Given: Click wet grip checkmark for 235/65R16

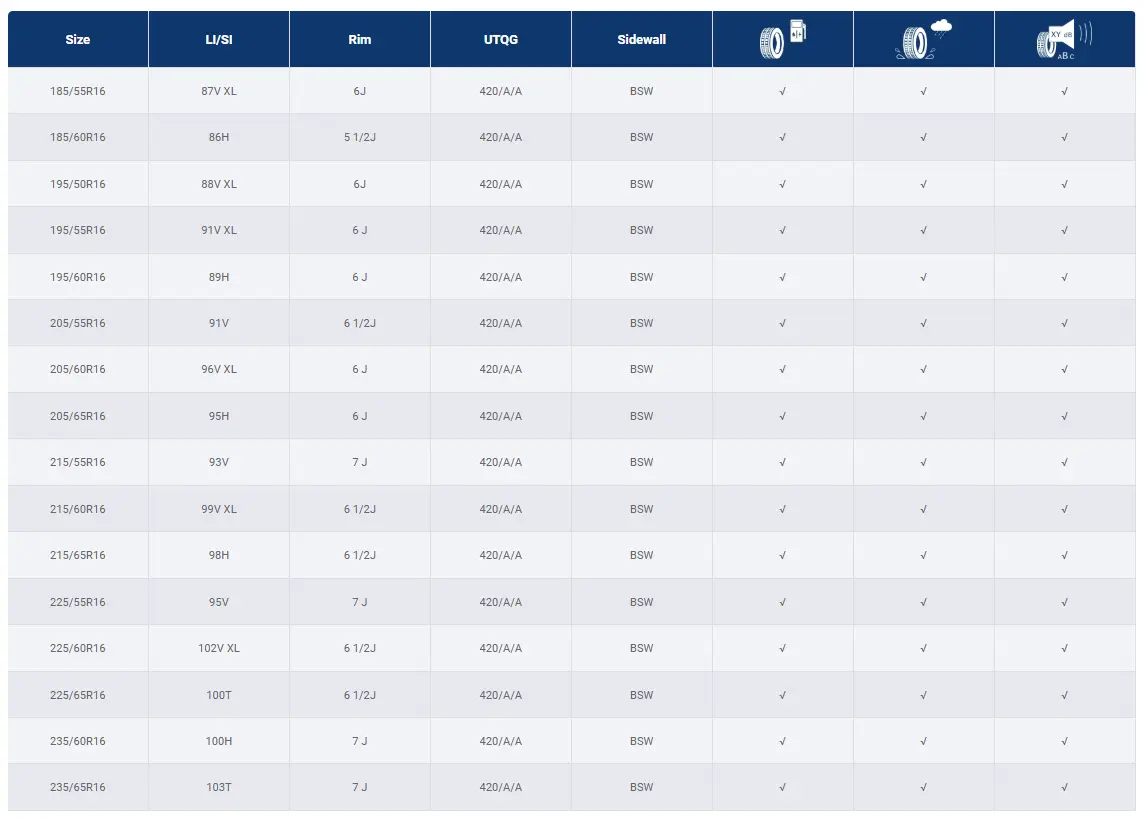Looking at the screenshot, I should click(x=923, y=787).
